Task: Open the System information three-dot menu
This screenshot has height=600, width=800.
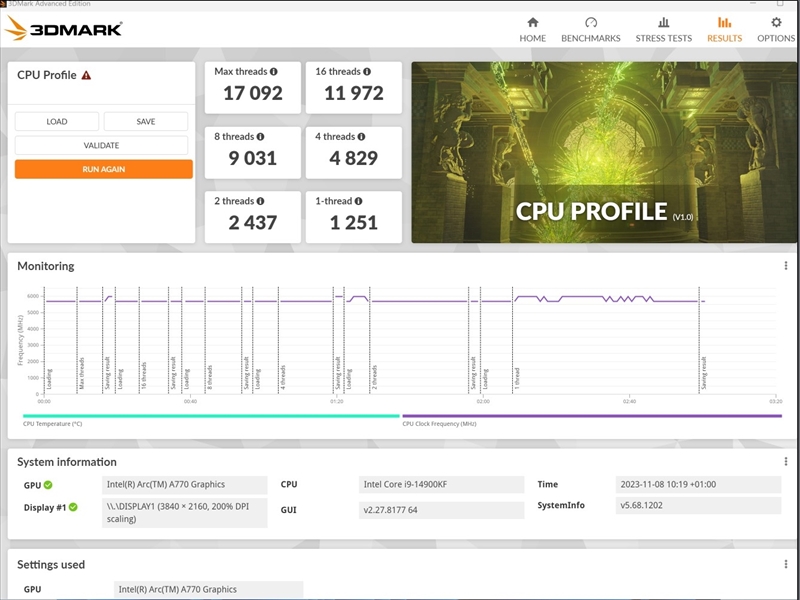Action: (x=786, y=462)
